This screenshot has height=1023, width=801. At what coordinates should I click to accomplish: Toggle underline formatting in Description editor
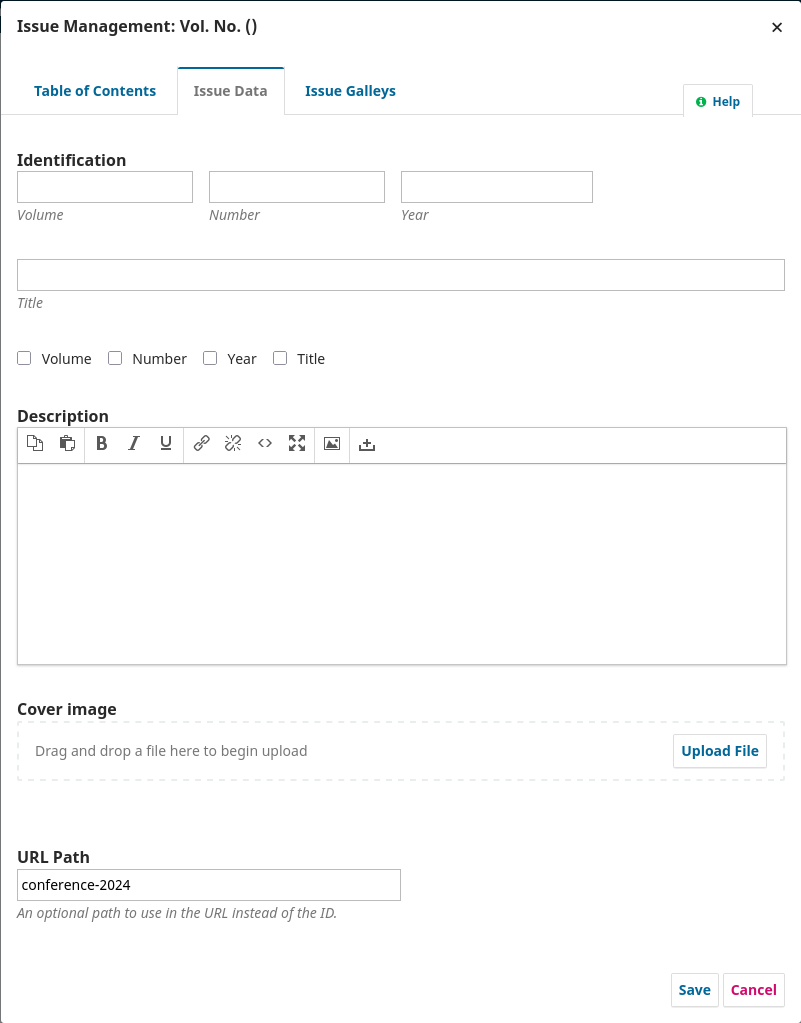166,444
